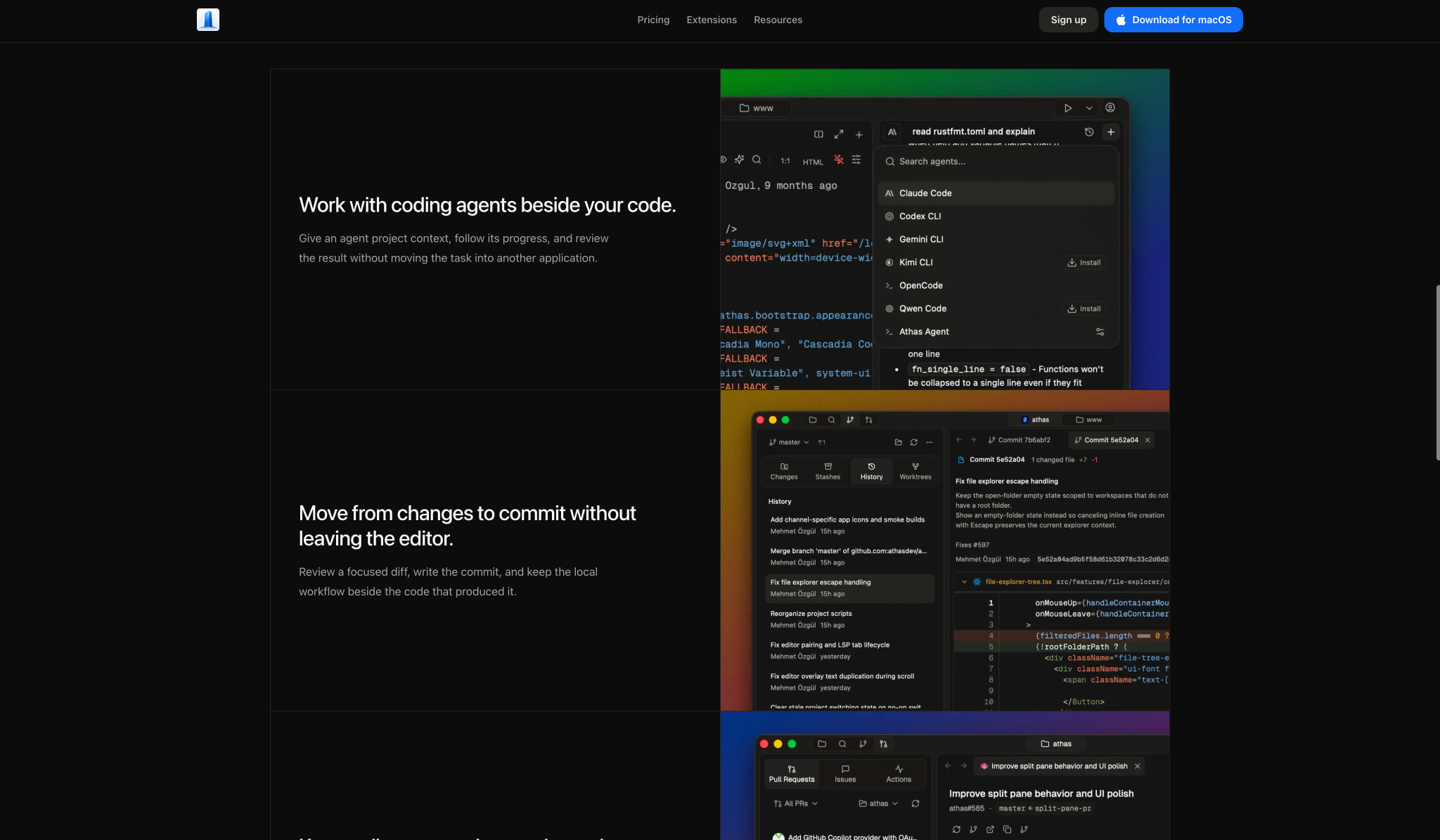Open the All PRs filter dropdown
Screen dimensions: 1440x840
[795, 803]
